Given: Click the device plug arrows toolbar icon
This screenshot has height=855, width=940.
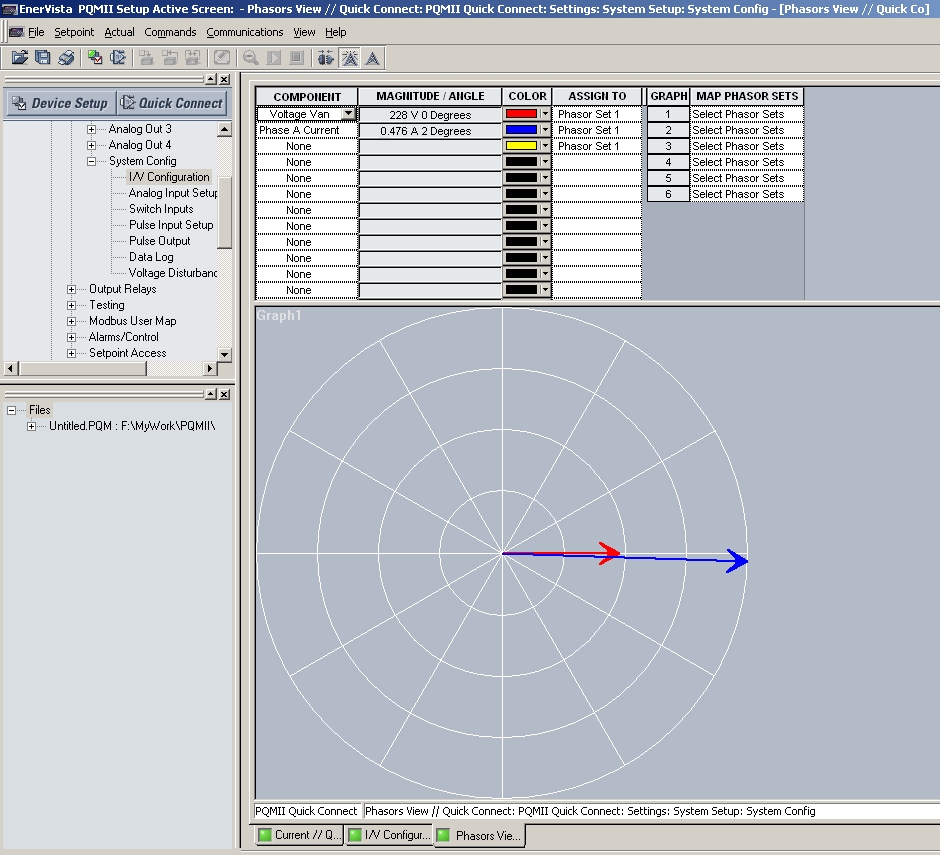Looking at the screenshot, I should click(x=118, y=58).
